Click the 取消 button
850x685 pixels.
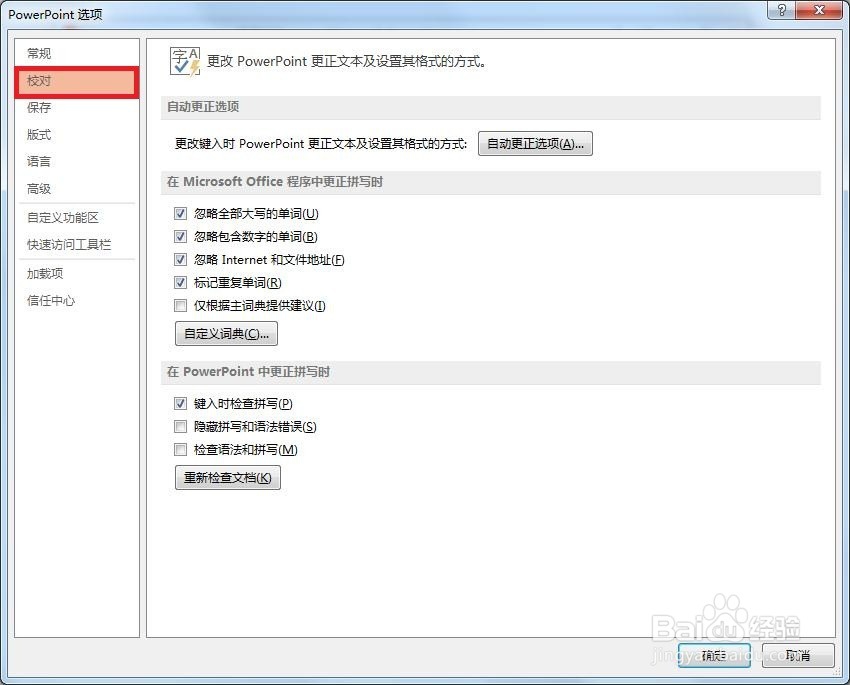798,656
